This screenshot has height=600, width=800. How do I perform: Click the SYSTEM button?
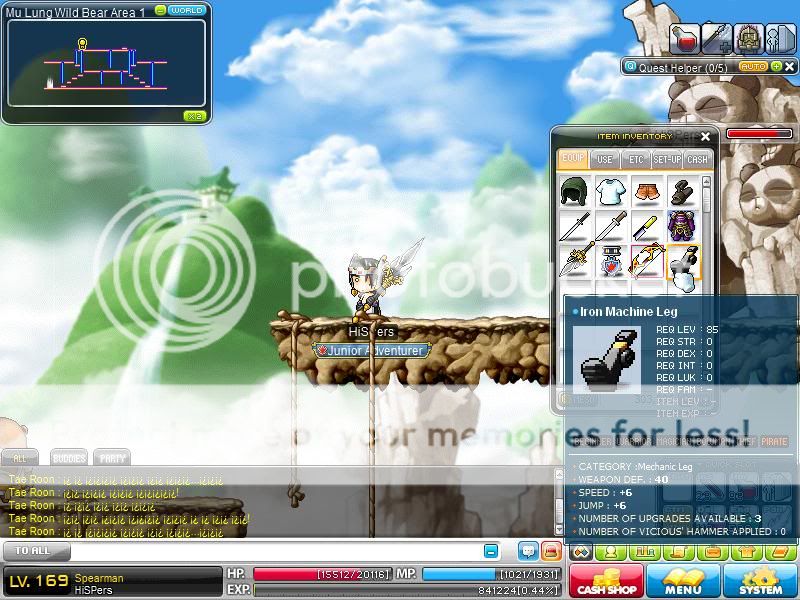[760, 581]
